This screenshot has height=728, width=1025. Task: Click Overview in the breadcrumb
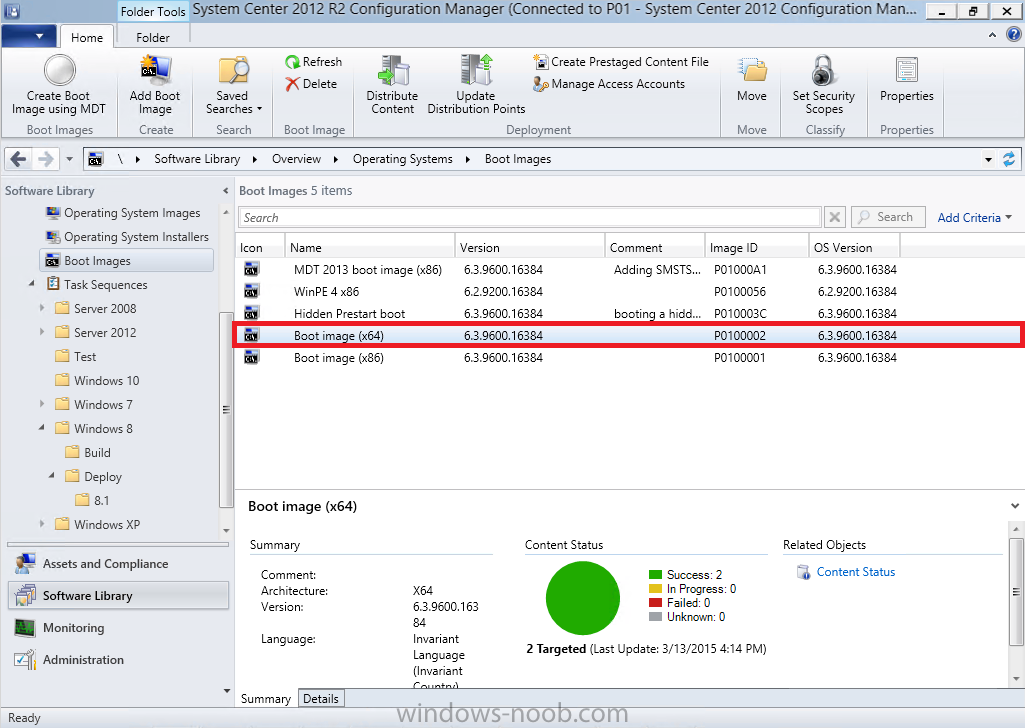click(296, 159)
